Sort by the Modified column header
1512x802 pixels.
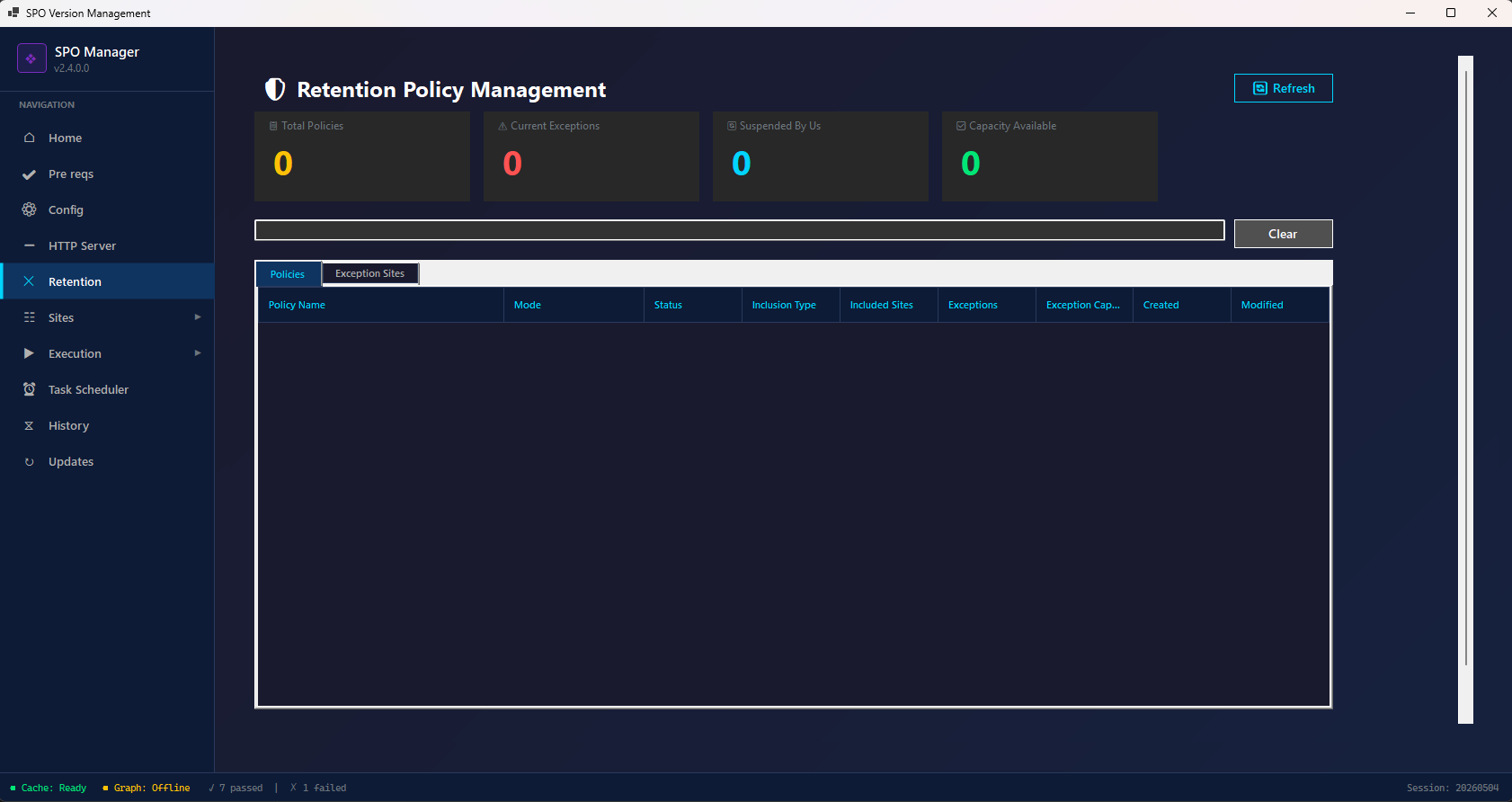(1279, 305)
